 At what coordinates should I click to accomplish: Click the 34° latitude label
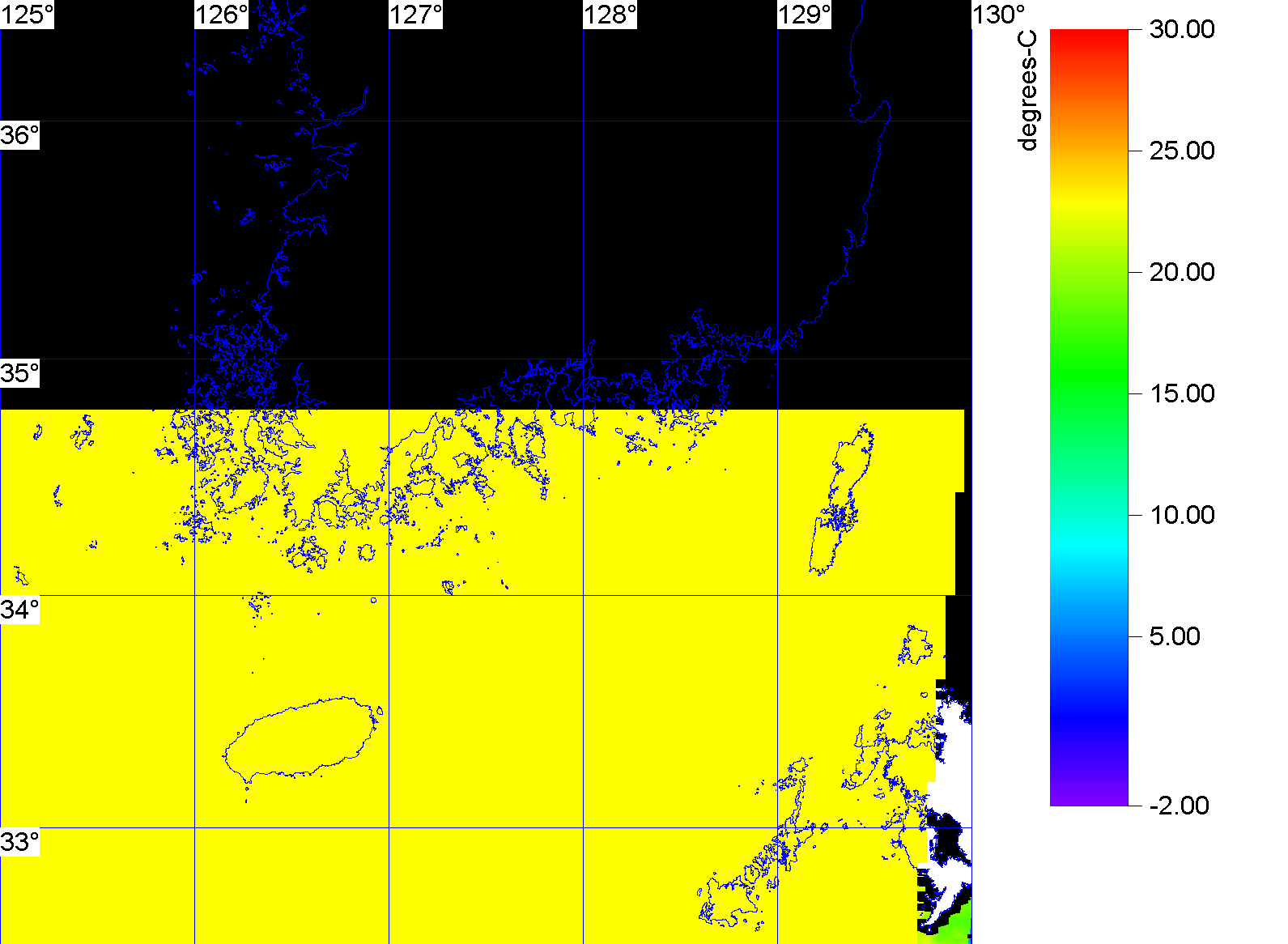tap(19, 610)
